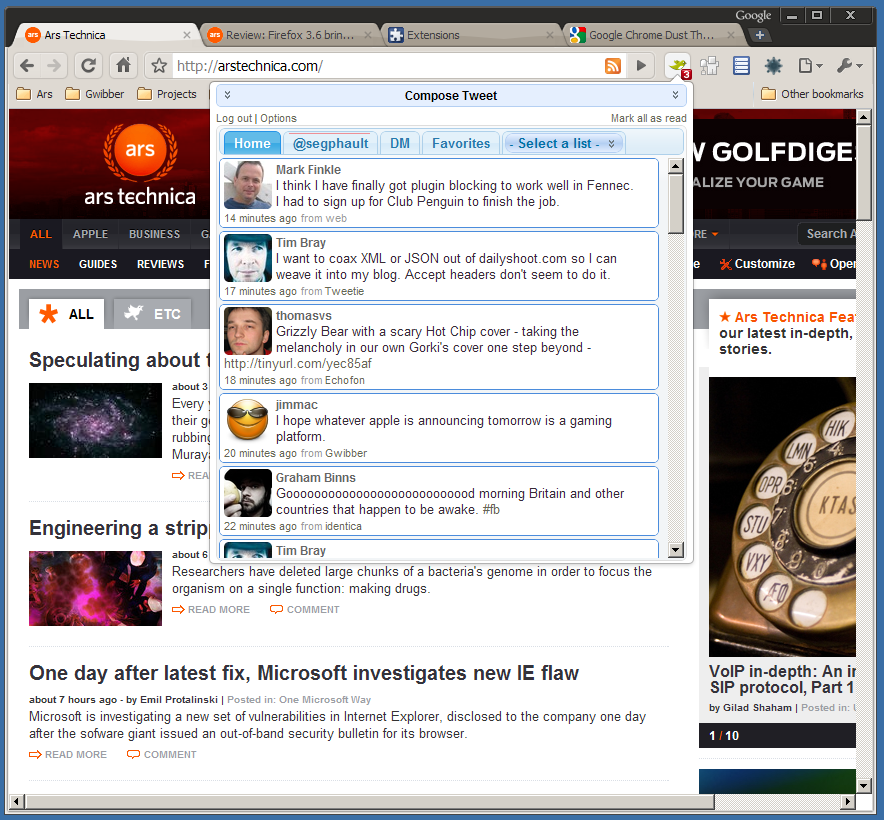Open the Twitter bird extension icon
Screen dimensions: 884x820
678,67
